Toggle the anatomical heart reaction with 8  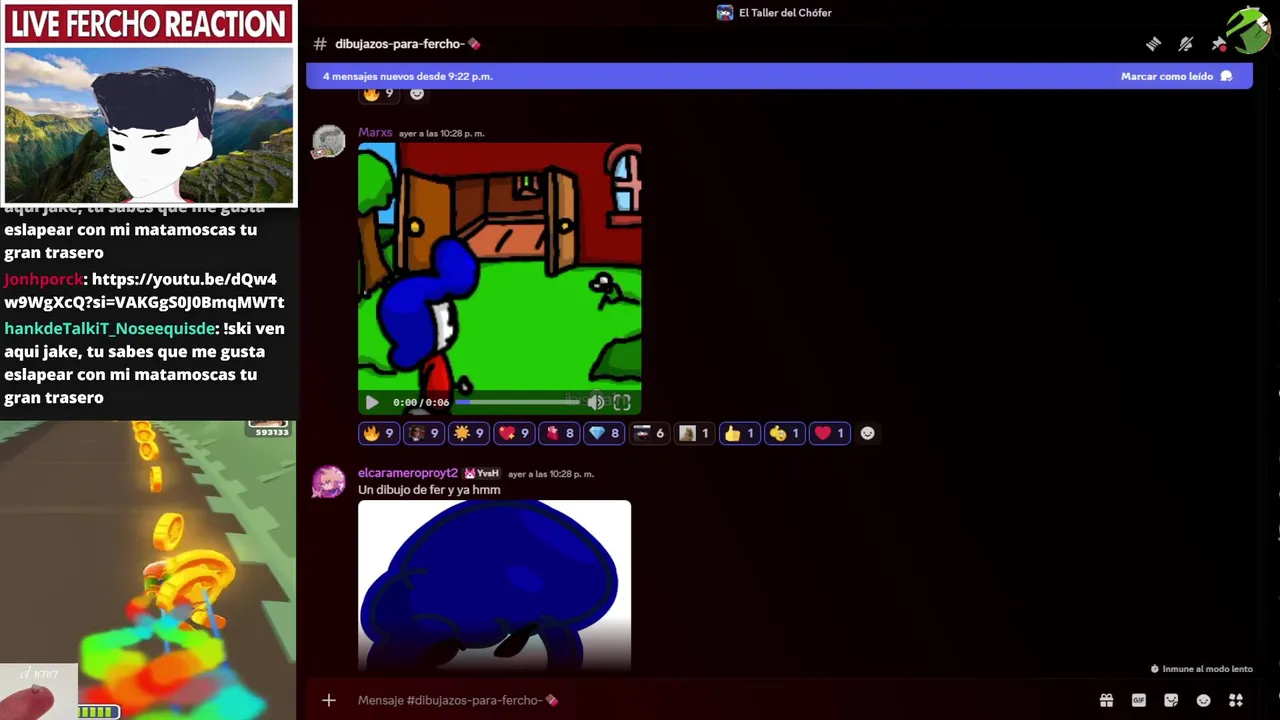point(559,433)
